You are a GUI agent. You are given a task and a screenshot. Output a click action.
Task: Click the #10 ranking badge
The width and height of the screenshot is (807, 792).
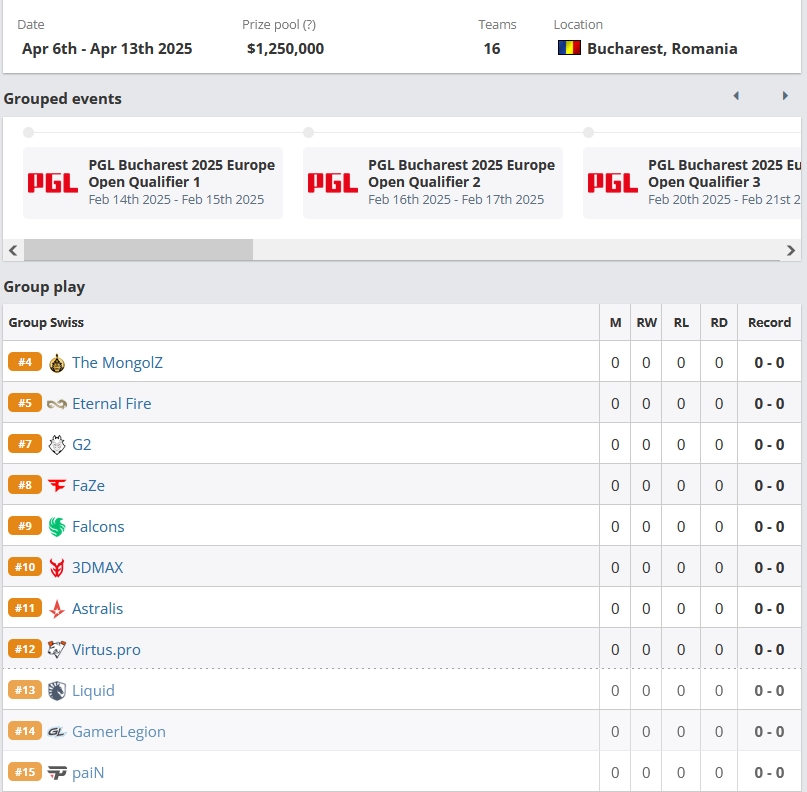pyautogui.click(x=25, y=567)
